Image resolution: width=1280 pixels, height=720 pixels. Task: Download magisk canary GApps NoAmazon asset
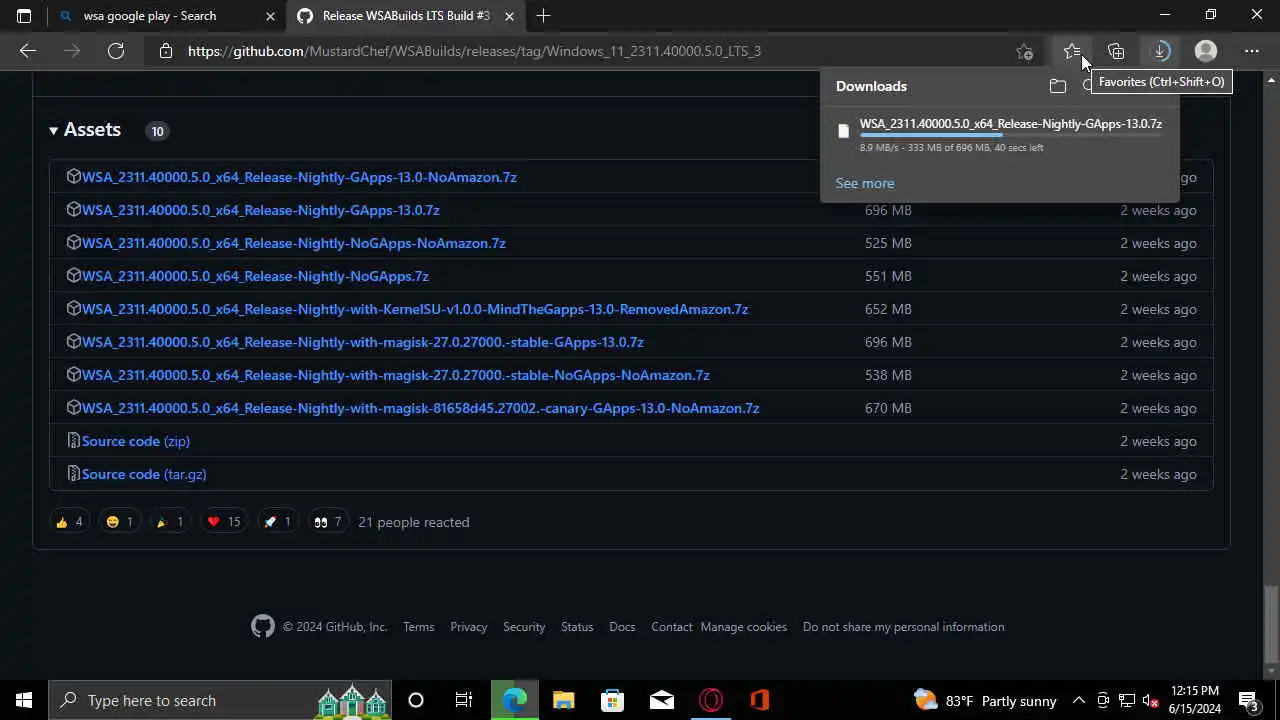(421, 408)
